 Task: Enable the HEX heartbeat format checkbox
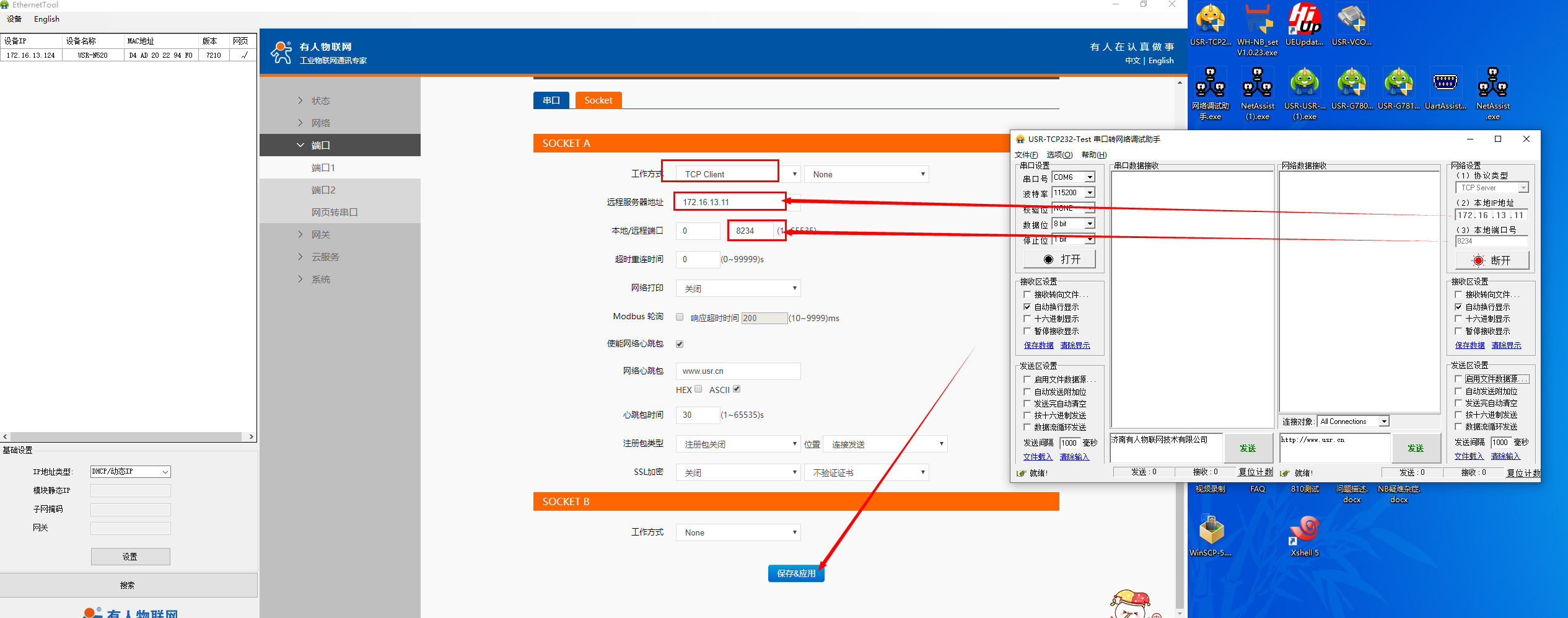[698, 389]
